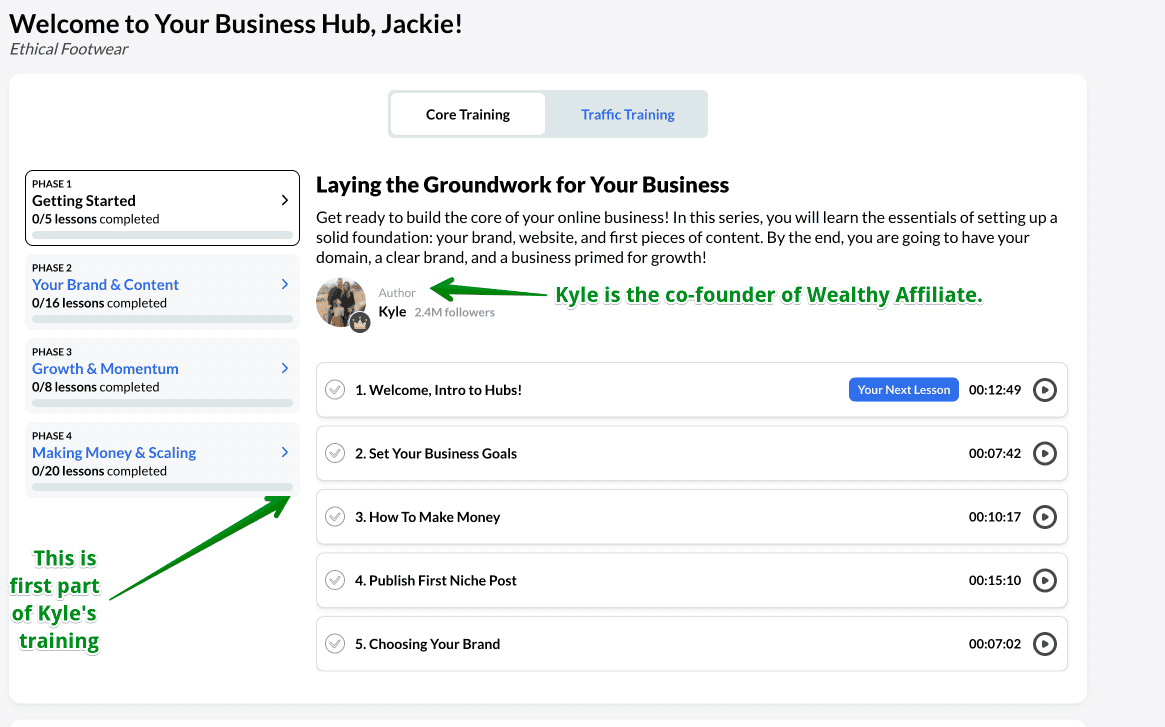This screenshot has height=727, width=1165.
Task: Tick the Choosing Your Brand checkmark
Action: coord(335,644)
